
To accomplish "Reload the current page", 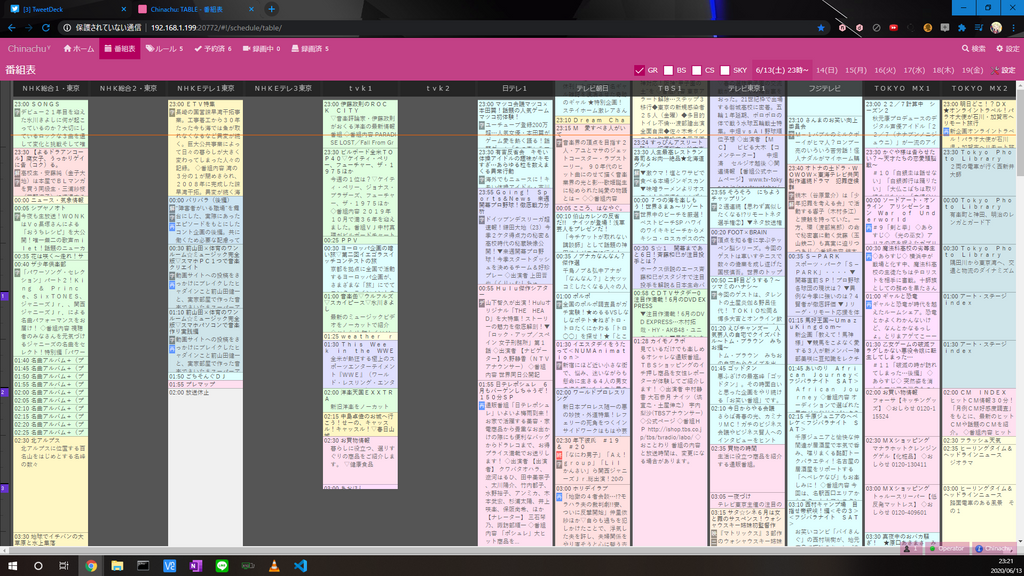I will 46,28.
